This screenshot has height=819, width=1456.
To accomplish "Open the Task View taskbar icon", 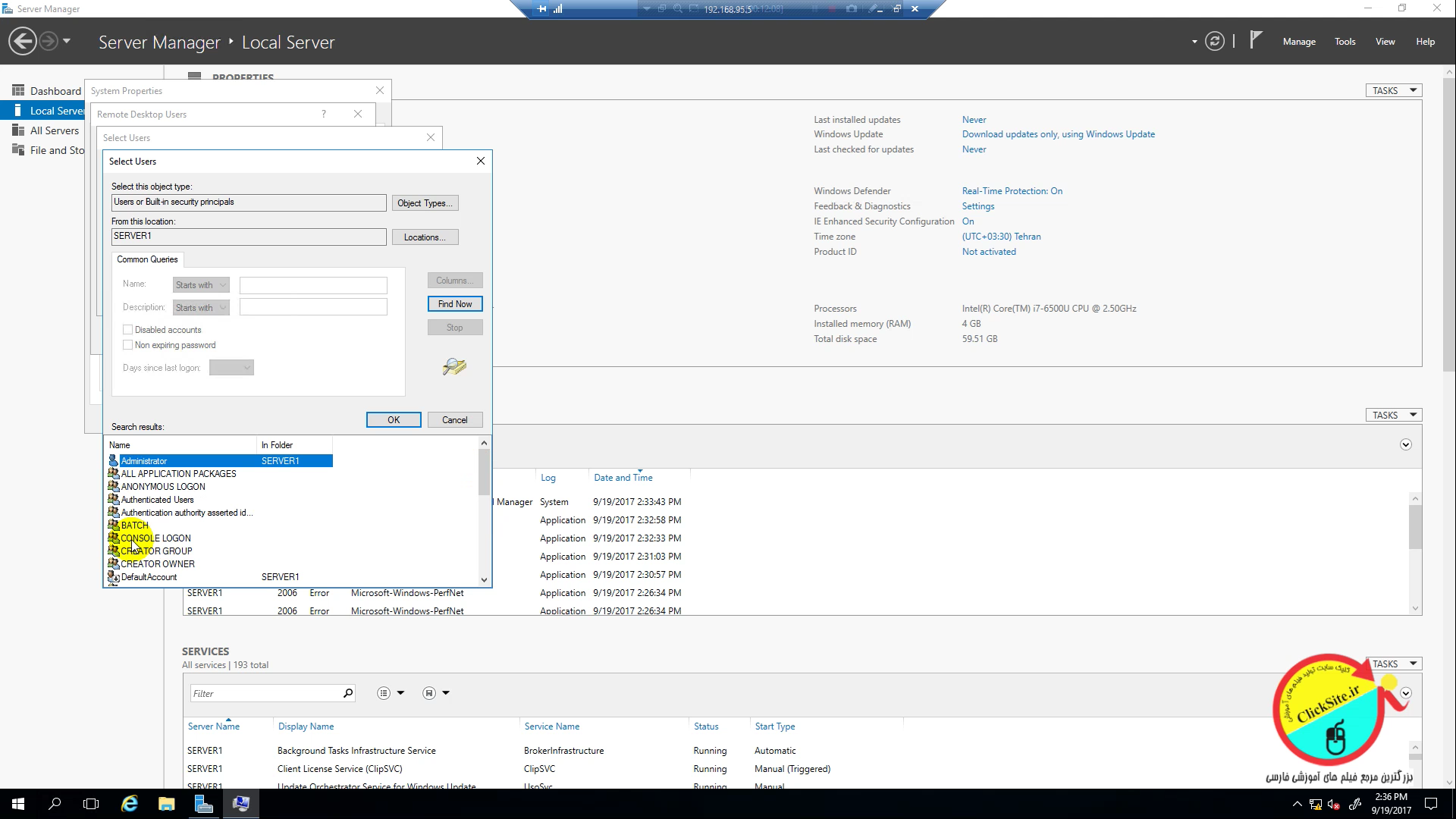I will click(x=91, y=804).
